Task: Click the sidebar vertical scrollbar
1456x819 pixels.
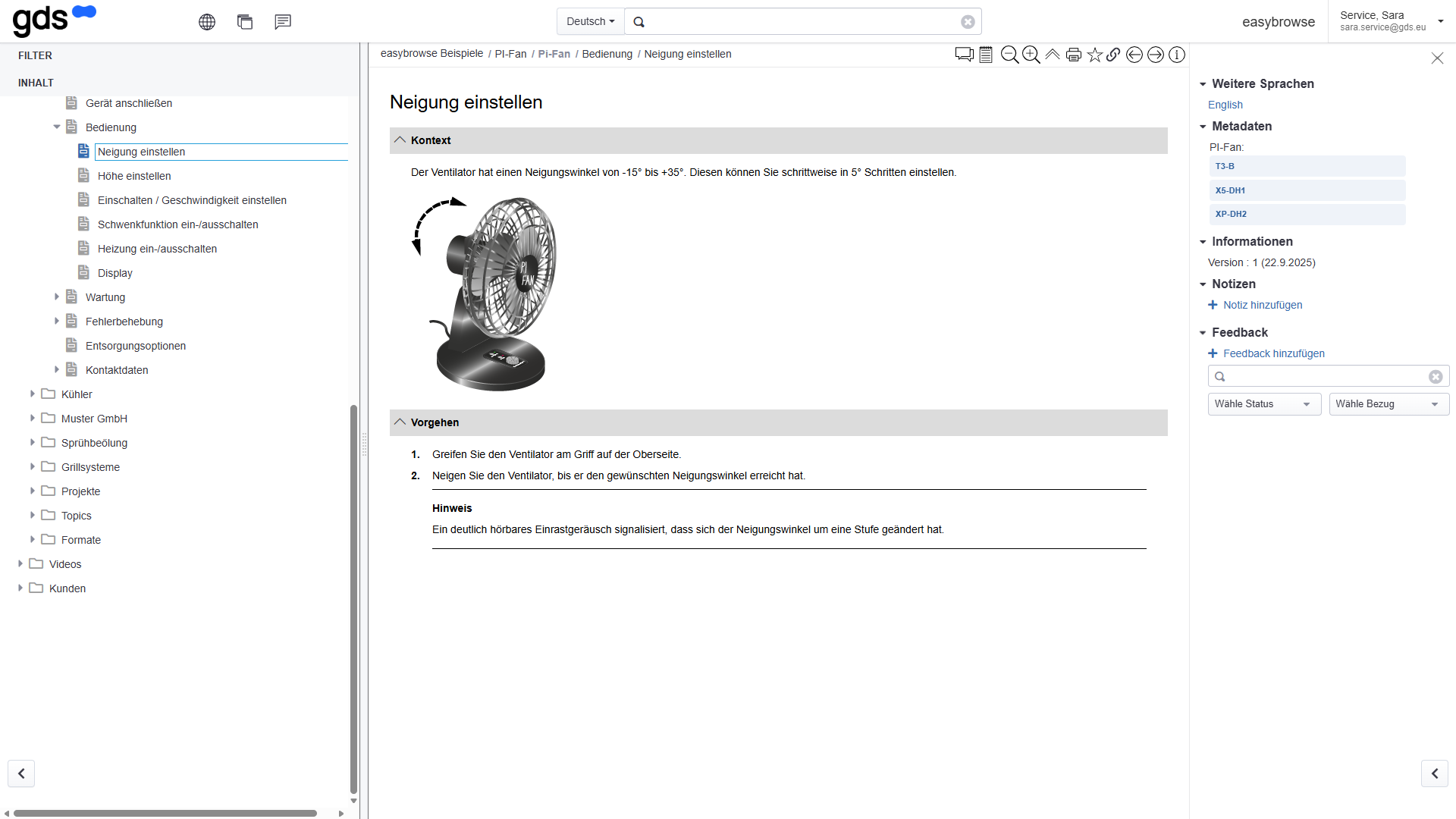Action: click(x=353, y=599)
